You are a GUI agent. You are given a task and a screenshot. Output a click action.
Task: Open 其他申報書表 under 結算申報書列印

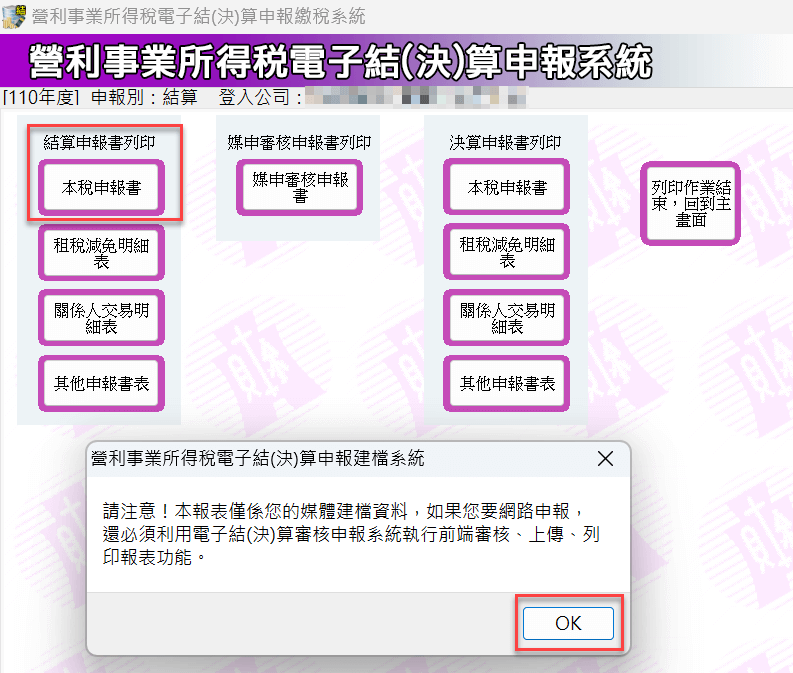click(x=101, y=383)
